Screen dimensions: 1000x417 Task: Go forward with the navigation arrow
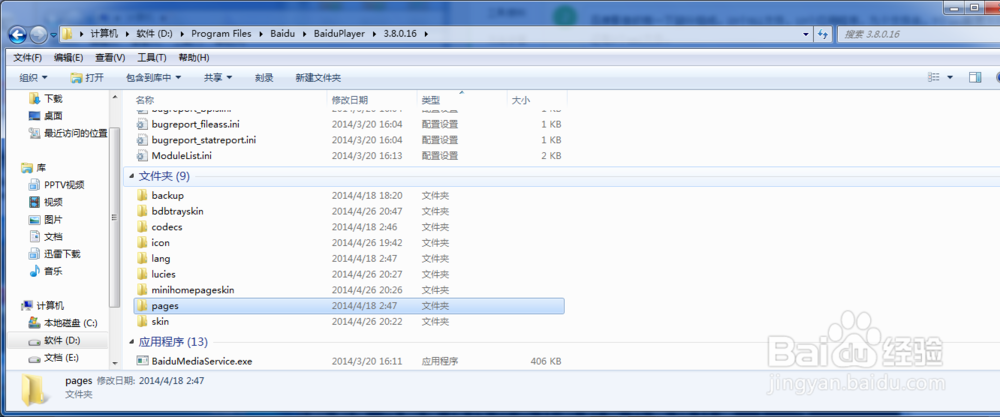pyautogui.click(x=38, y=34)
